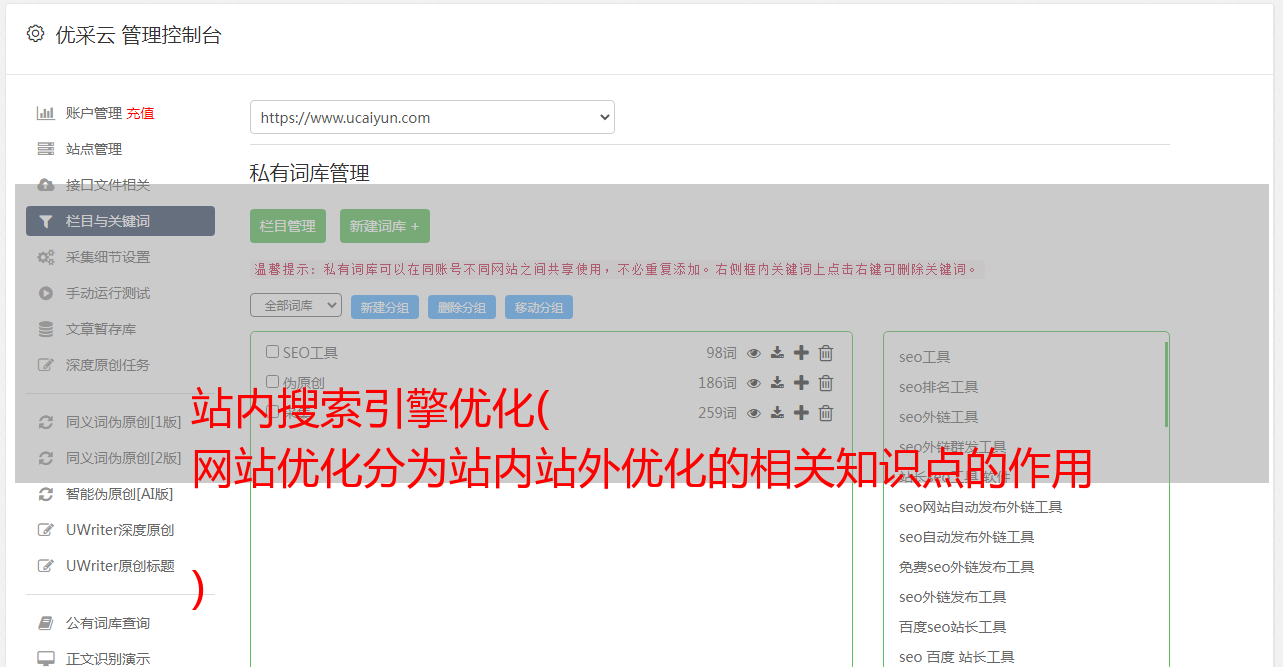Check the 伪原创 library checkbox
Screen dimensions: 1283x667
[272, 382]
